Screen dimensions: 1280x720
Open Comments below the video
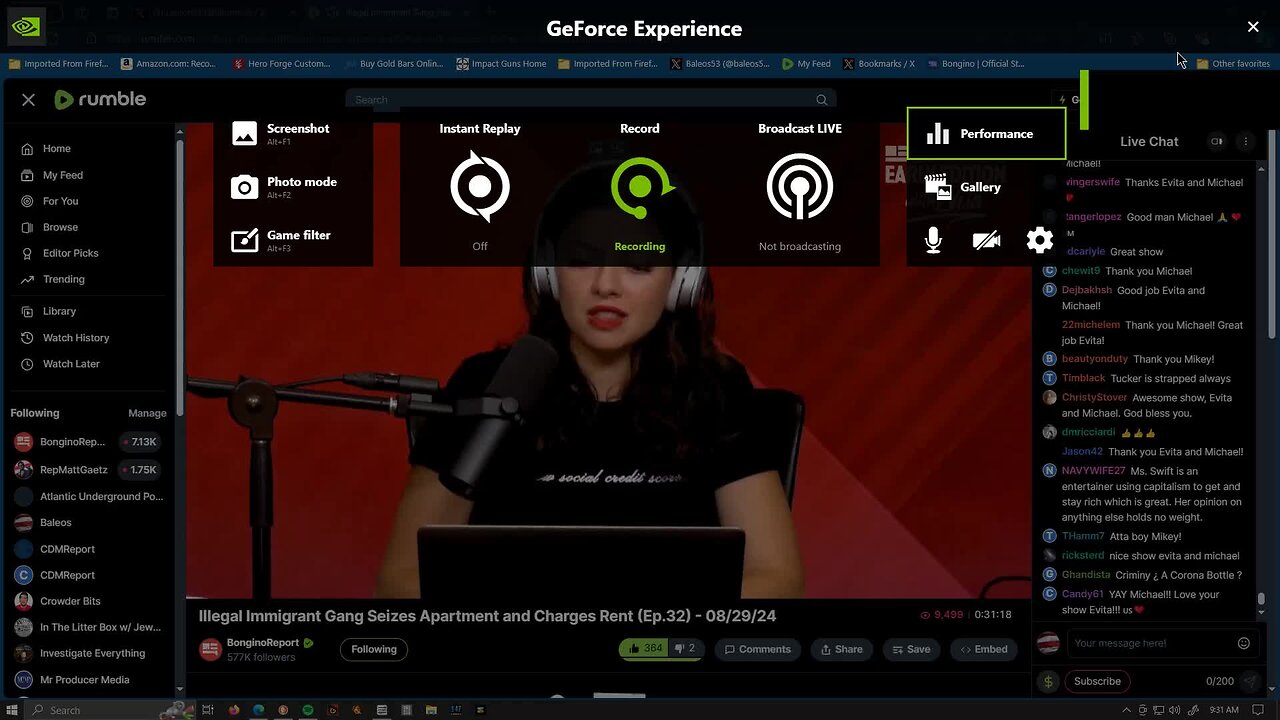pos(757,649)
